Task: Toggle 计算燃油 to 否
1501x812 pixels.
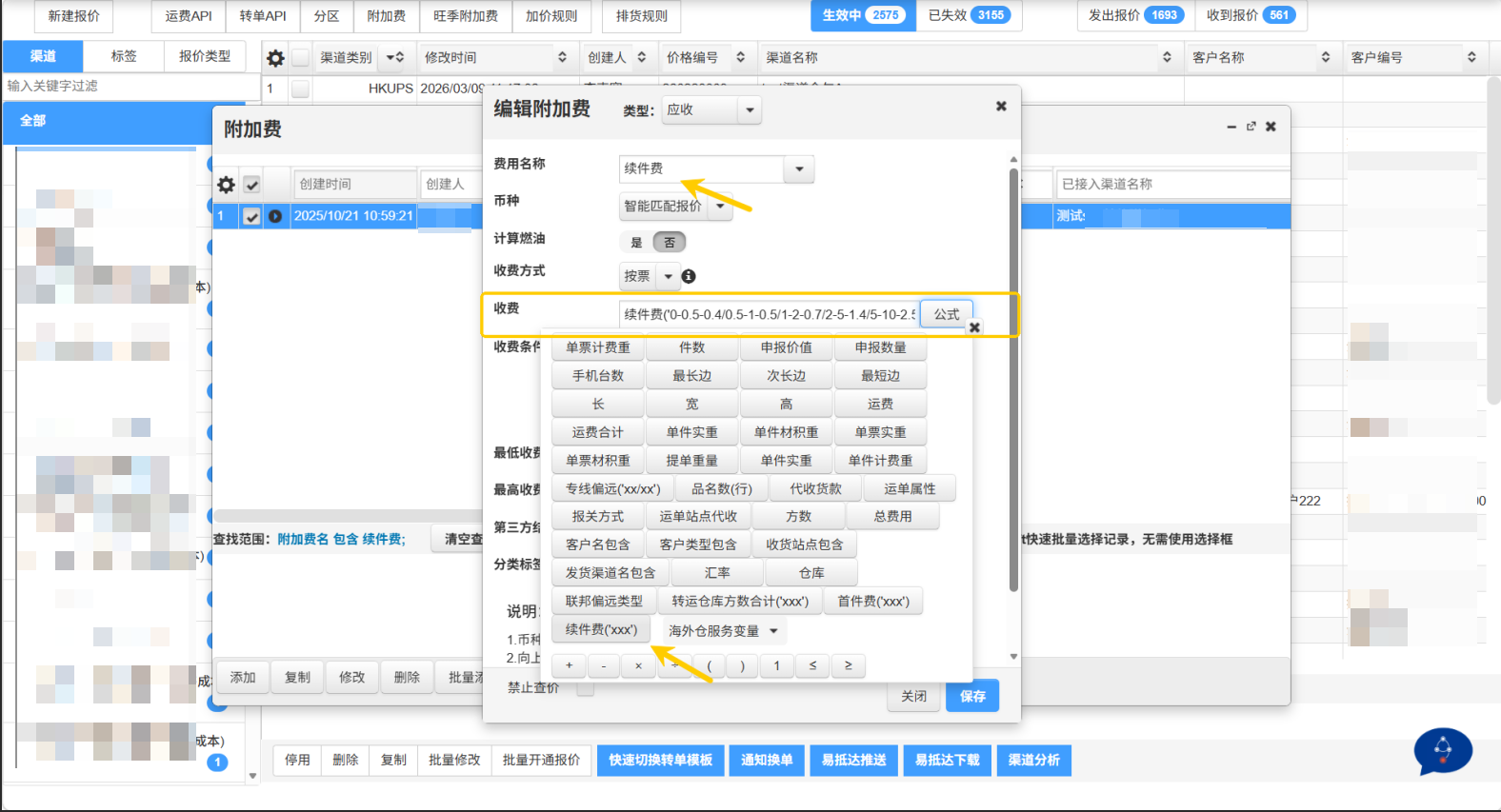Action: pos(670,243)
